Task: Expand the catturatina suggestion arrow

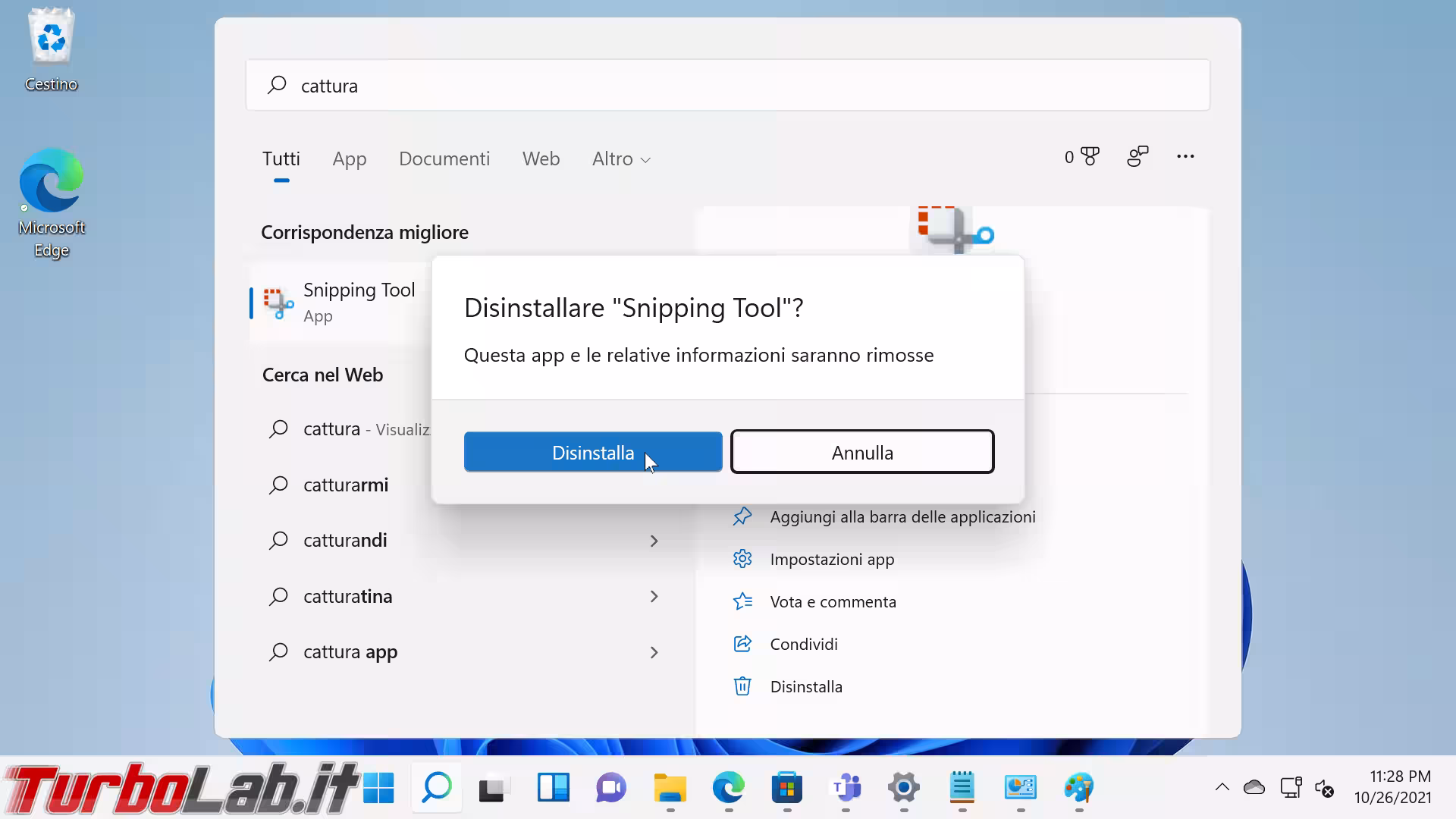Action: [x=654, y=597]
